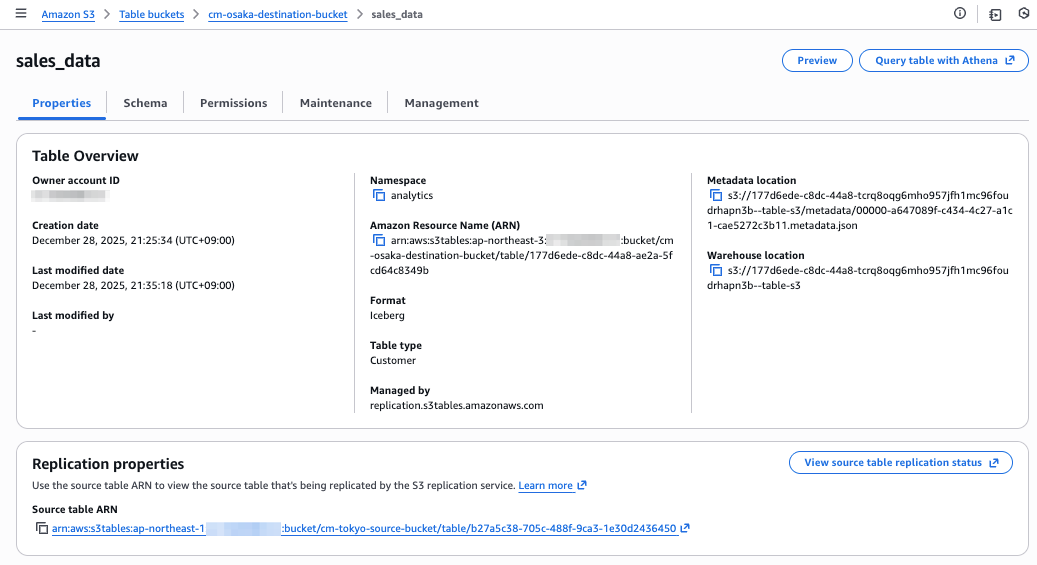Go to Table buckets breadcrumb
Viewport: 1037px width, 565px height.
pos(151,14)
